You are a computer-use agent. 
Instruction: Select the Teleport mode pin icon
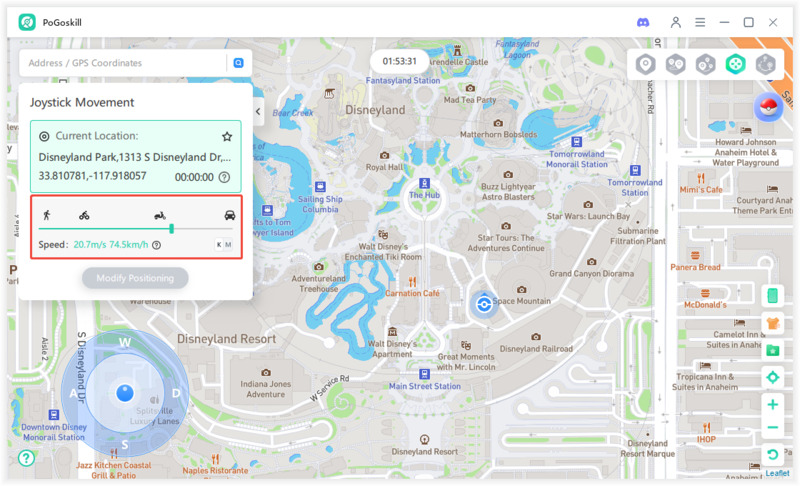[645, 64]
